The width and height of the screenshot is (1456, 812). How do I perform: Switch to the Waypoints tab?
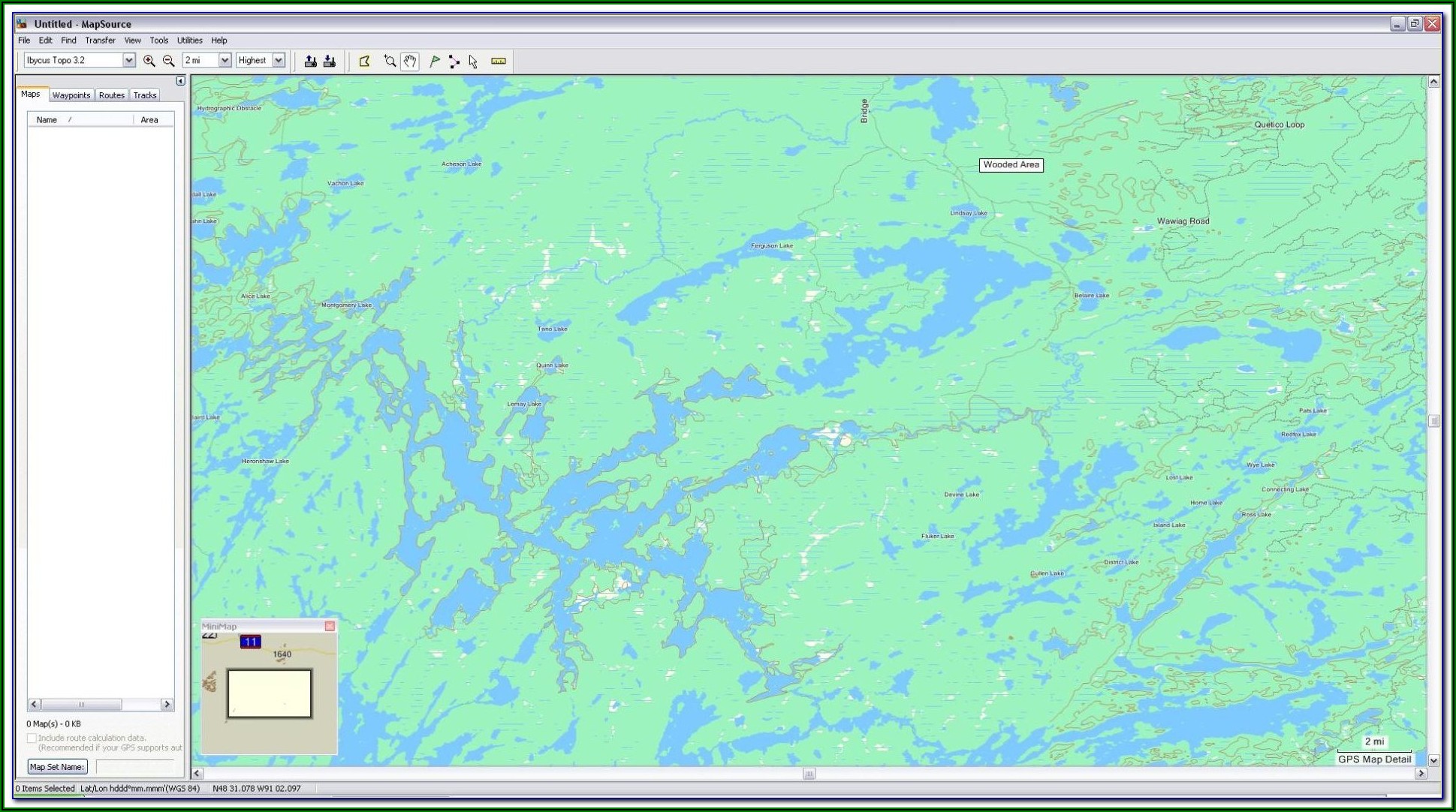pos(71,95)
